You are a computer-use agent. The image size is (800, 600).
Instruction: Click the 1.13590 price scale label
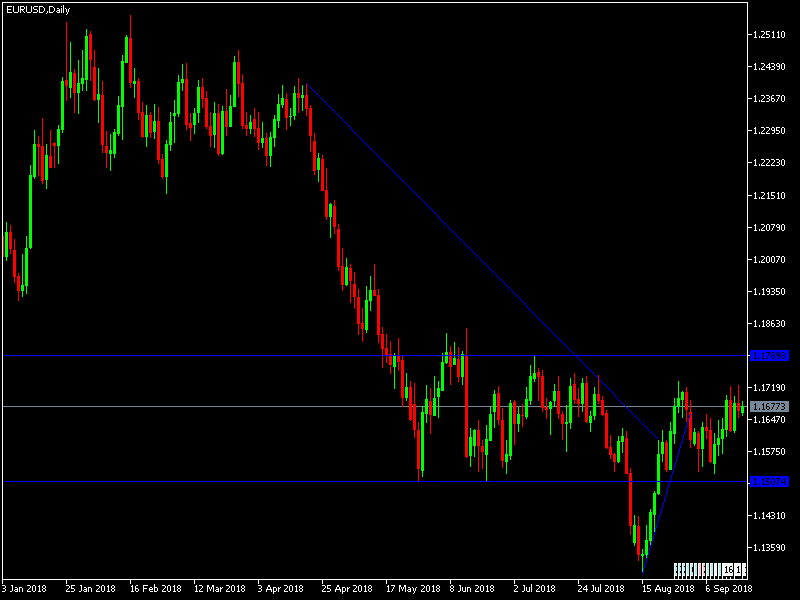[x=768, y=549]
